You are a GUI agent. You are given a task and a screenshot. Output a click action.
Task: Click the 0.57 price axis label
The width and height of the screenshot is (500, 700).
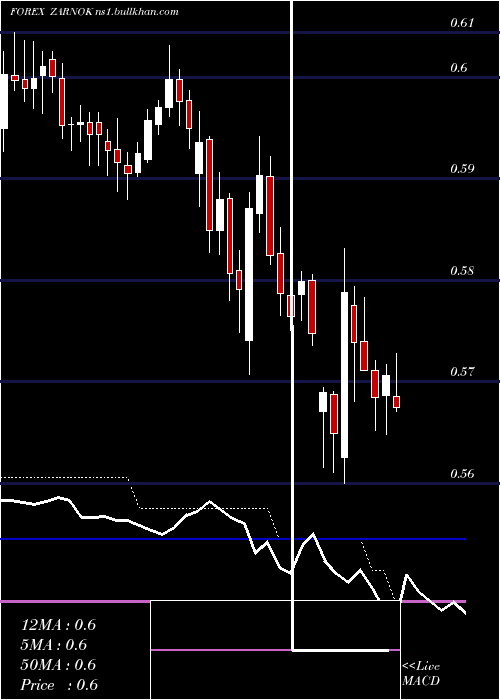click(x=462, y=371)
